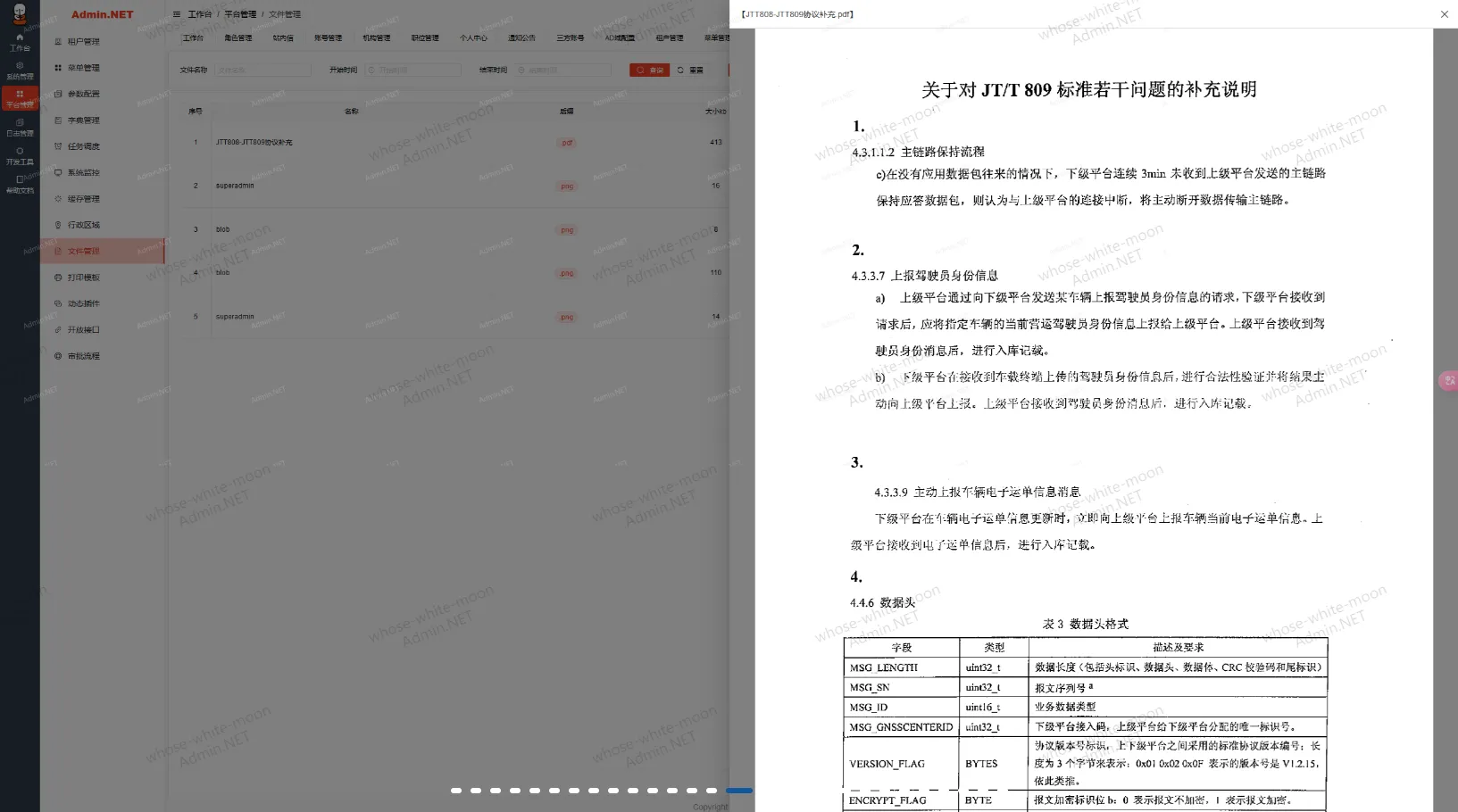
Task: Click the PDF preview title JTT808-JTT809协议补充.pdf
Action: click(x=797, y=14)
